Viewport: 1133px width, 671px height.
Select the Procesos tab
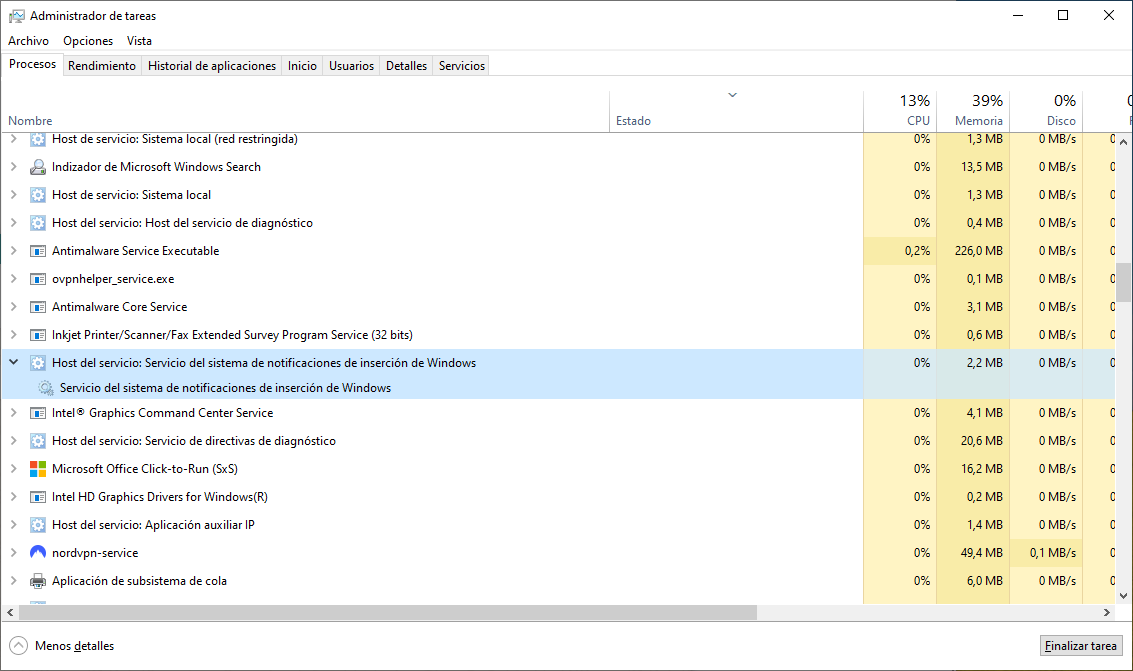click(x=33, y=64)
